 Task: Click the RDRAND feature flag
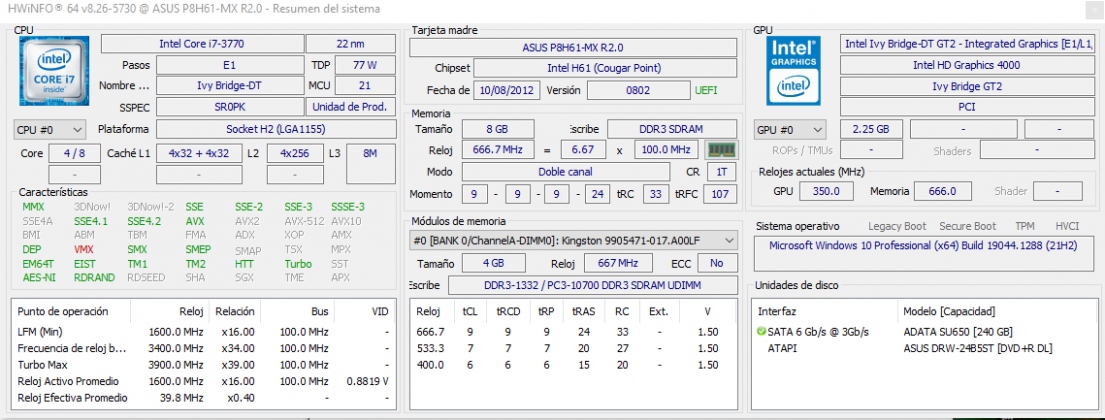94,278
